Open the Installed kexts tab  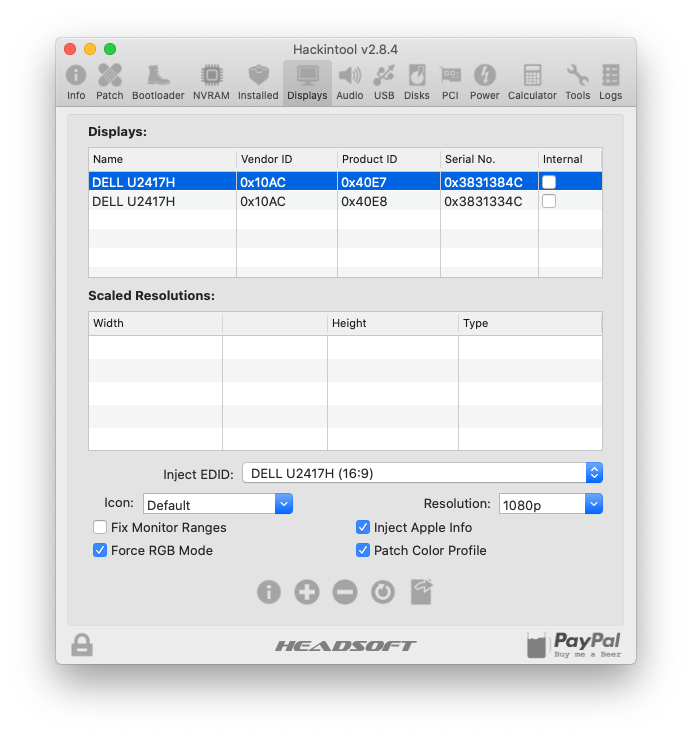pyautogui.click(x=258, y=82)
